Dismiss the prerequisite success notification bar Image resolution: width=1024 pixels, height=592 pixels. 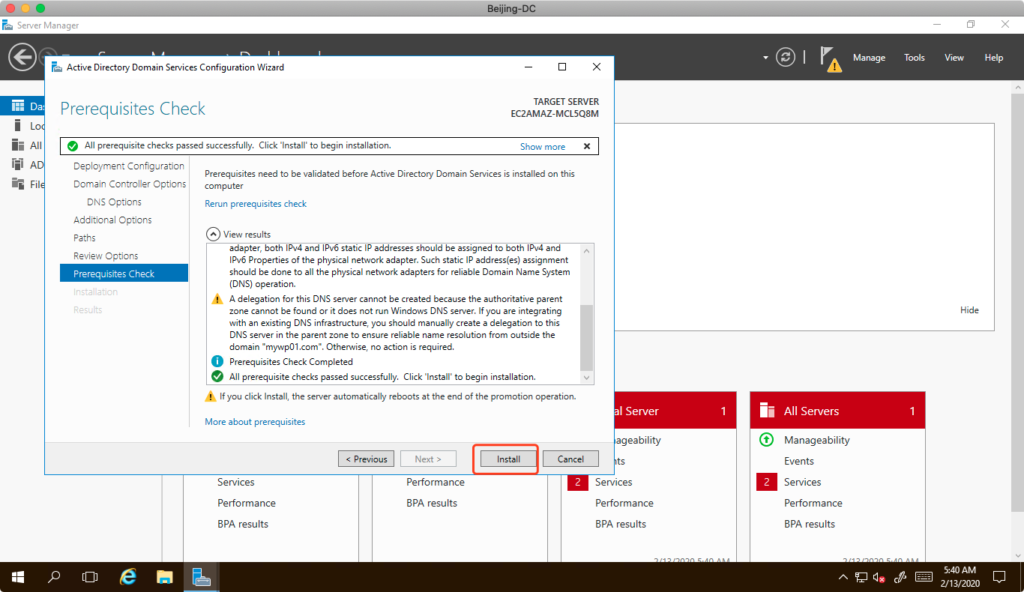tap(587, 146)
